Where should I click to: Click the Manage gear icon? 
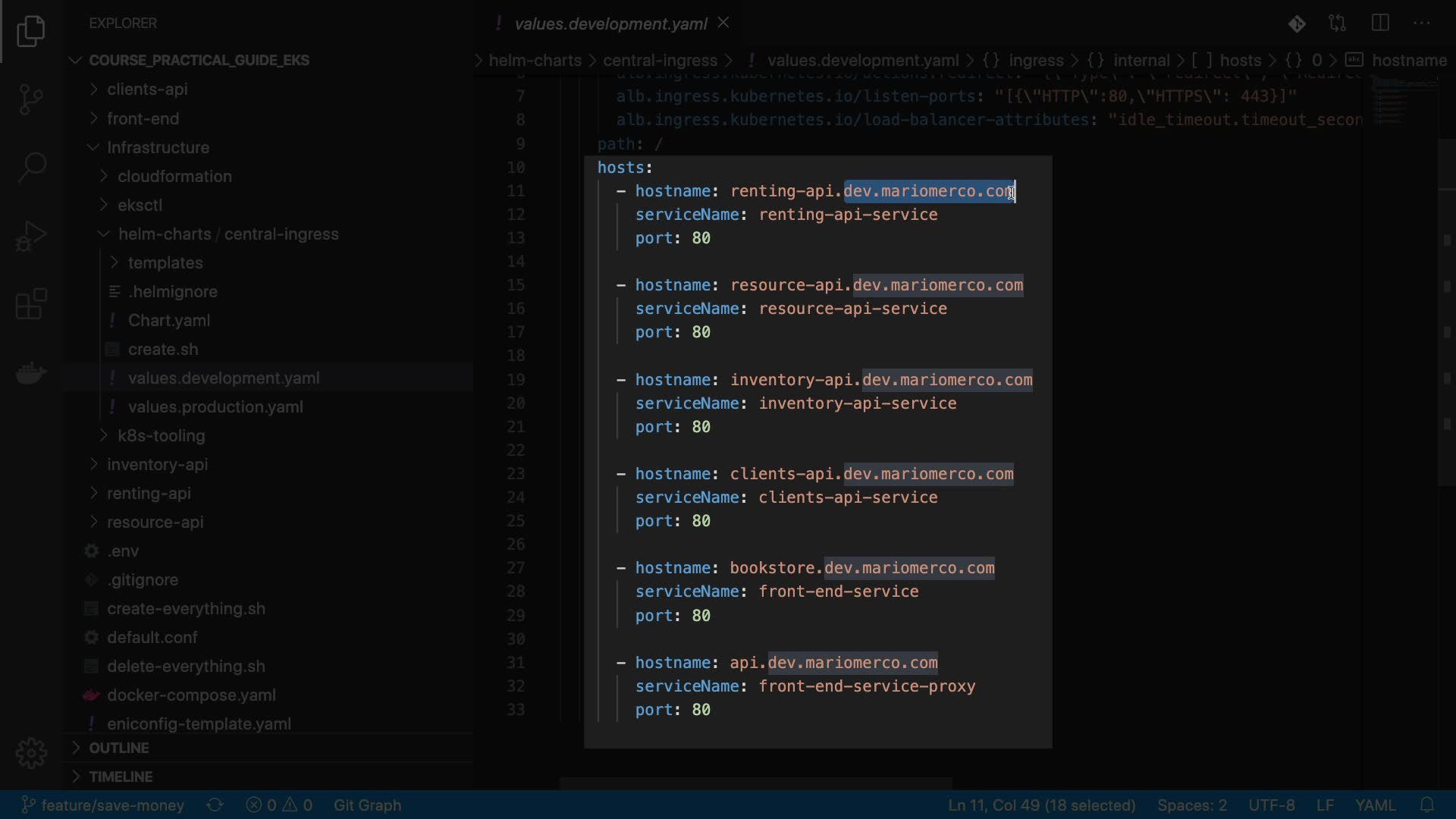31,753
